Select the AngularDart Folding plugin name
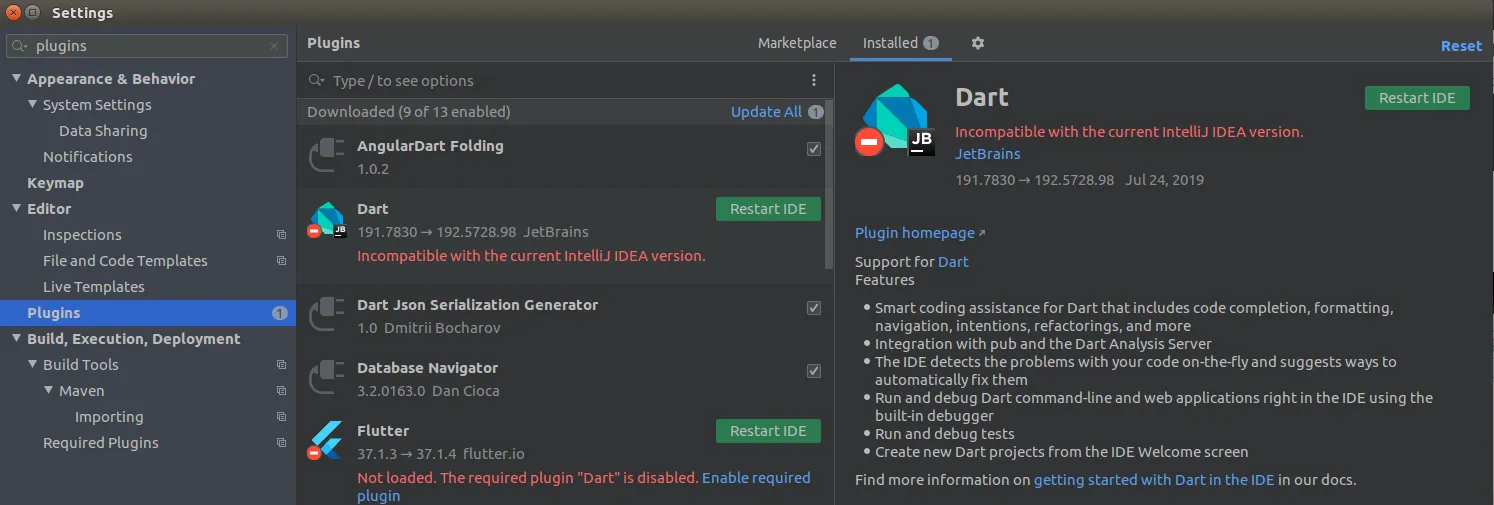This screenshot has height=505, width=1494. (430, 146)
